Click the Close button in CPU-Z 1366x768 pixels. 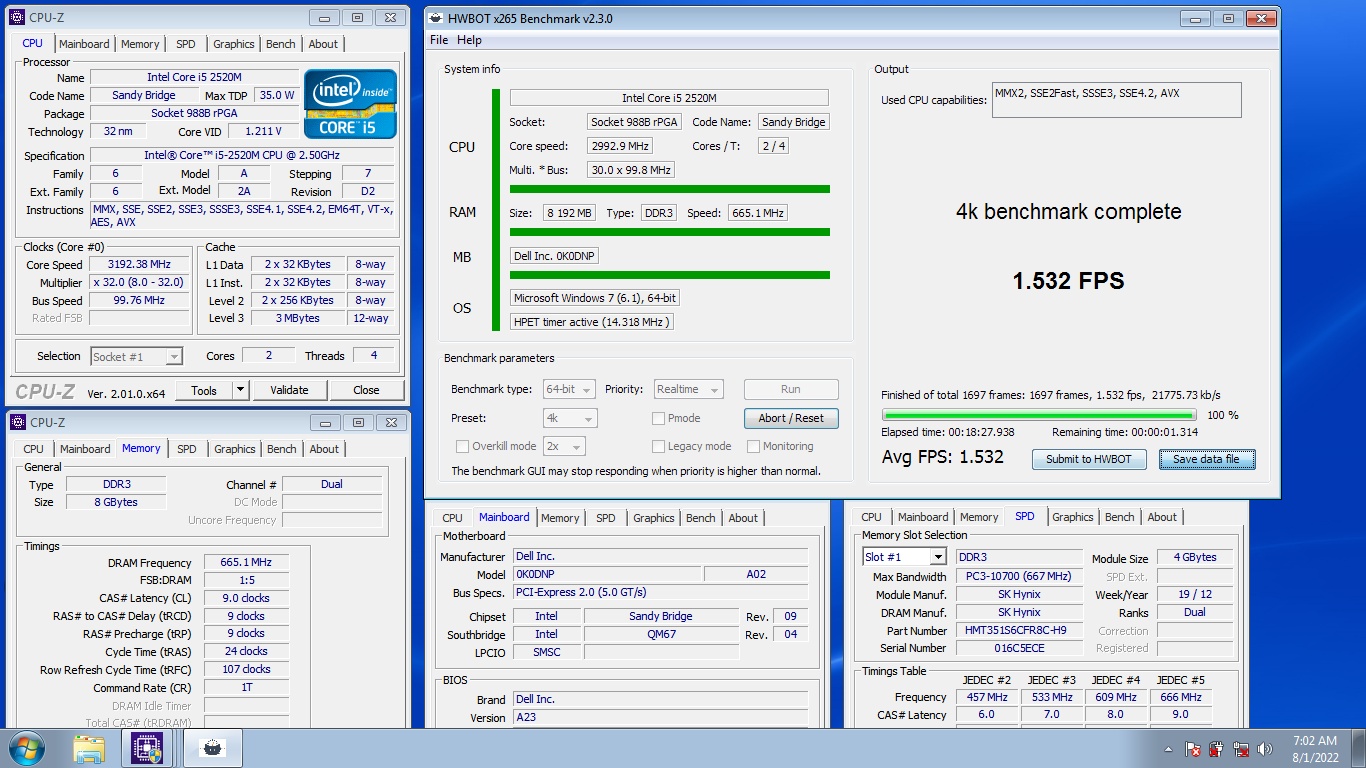(366, 390)
